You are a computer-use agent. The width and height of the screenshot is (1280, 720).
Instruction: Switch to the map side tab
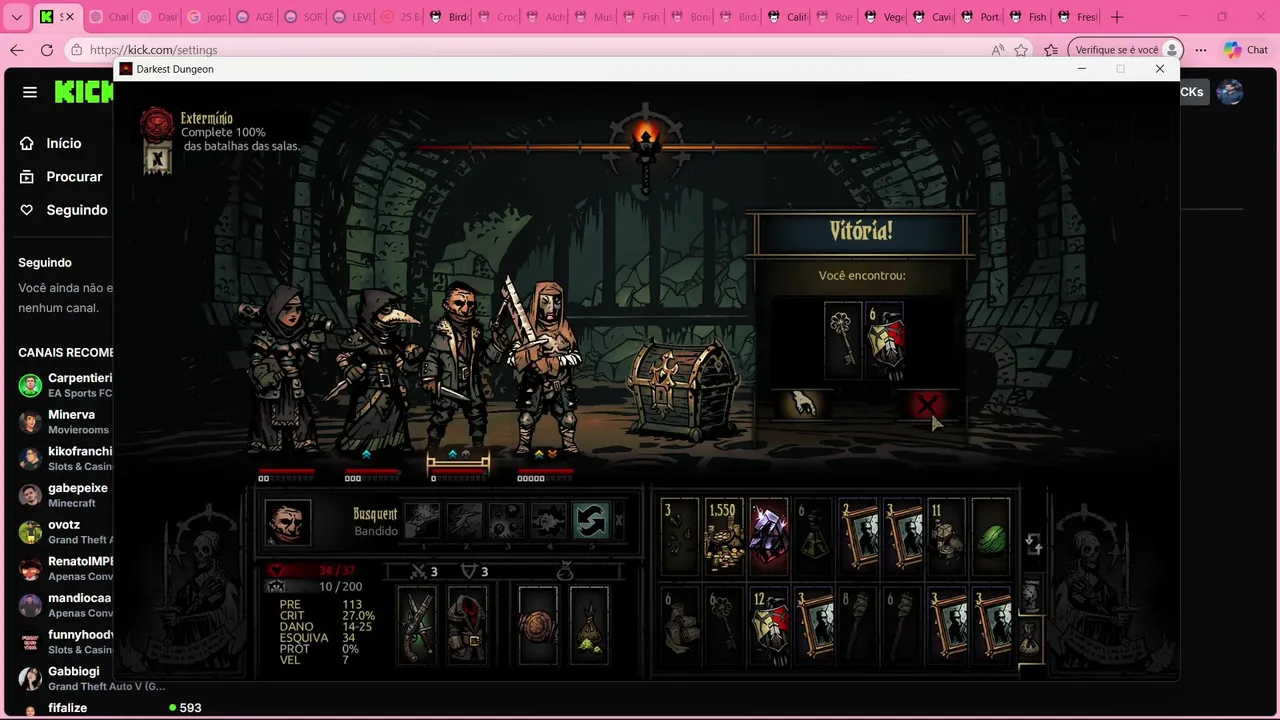(1031, 595)
